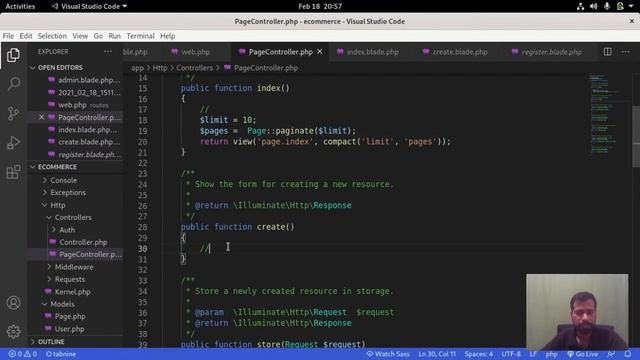Open Page.php under Models
Image resolution: width=640 pixels, height=360 pixels.
[70, 316]
